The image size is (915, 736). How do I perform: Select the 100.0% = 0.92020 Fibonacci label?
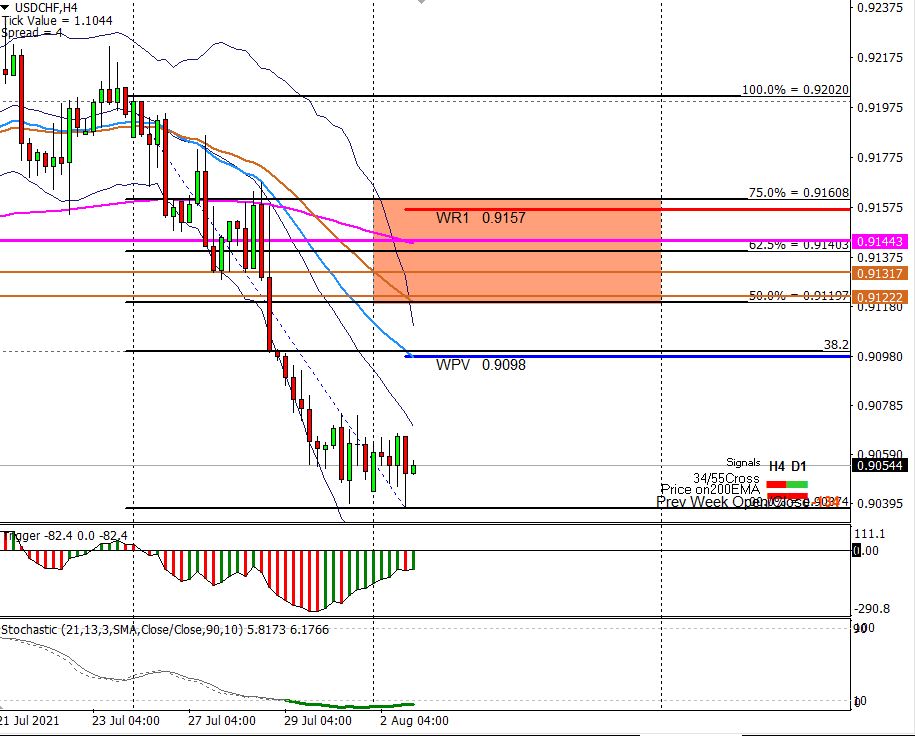[x=795, y=90]
